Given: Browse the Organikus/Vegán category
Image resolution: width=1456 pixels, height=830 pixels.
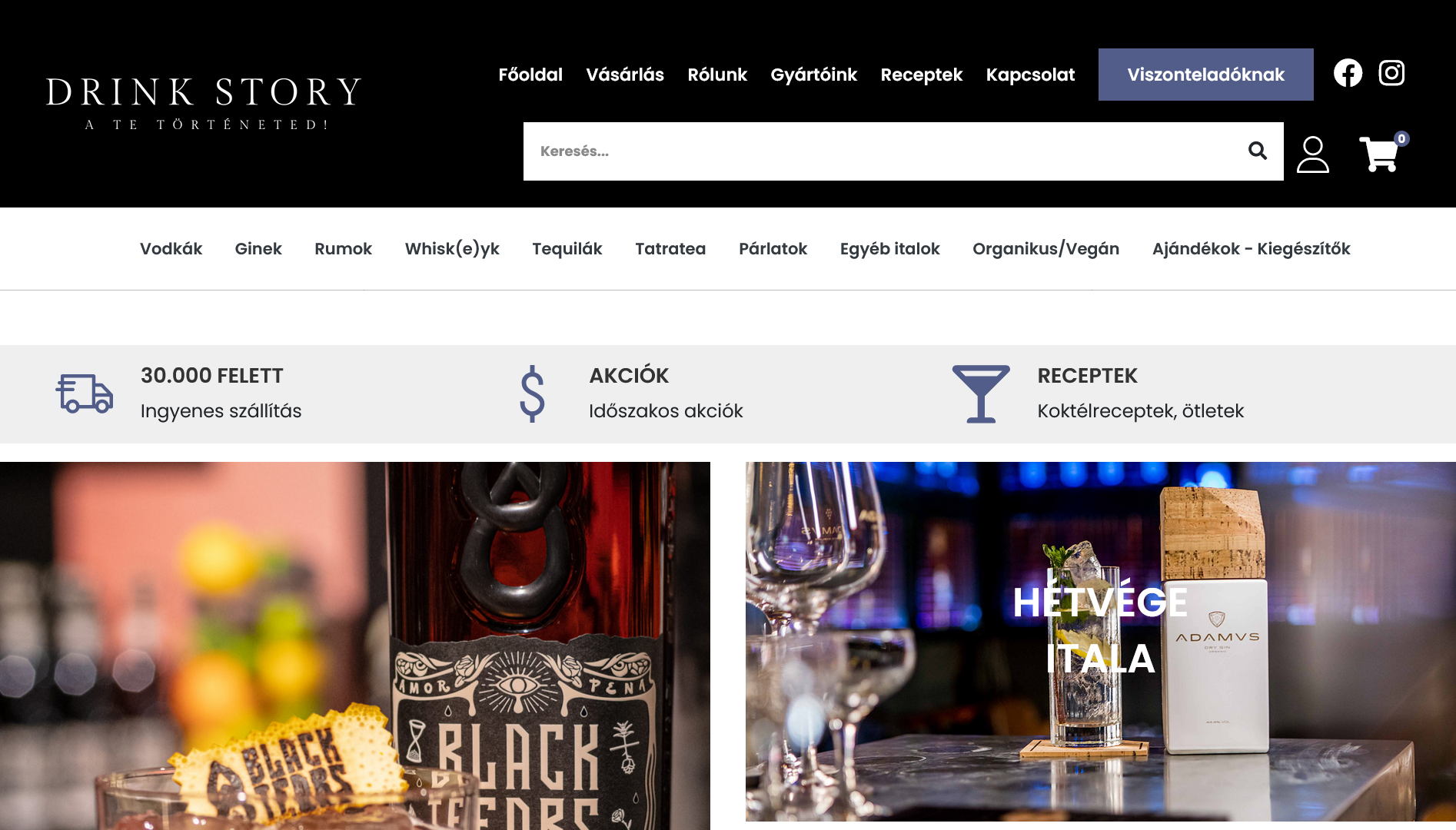Looking at the screenshot, I should (x=1045, y=249).
